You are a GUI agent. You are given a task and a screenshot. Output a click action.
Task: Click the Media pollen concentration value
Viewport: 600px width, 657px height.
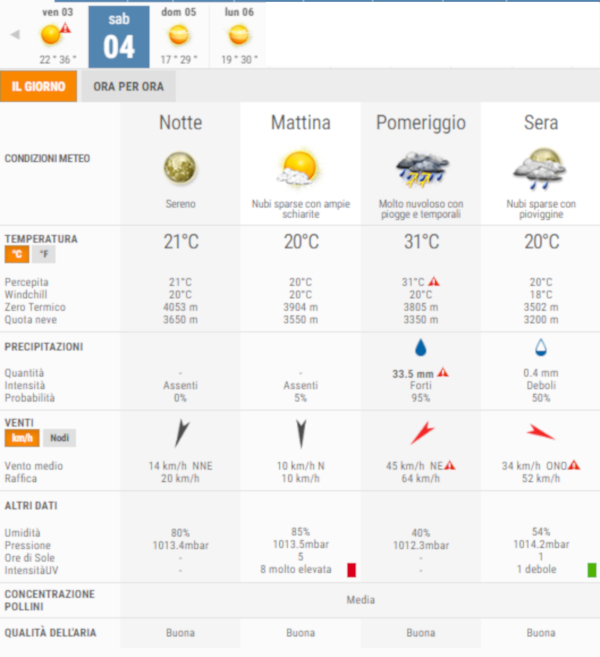(x=360, y=600)
